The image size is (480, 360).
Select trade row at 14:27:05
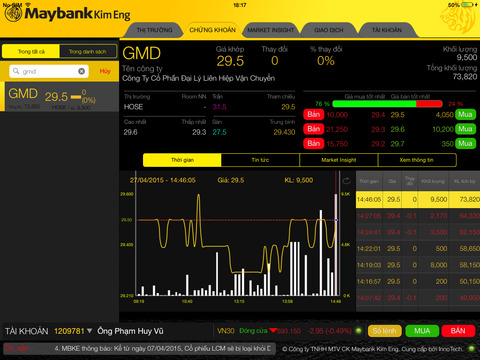[x=418, y=216]
